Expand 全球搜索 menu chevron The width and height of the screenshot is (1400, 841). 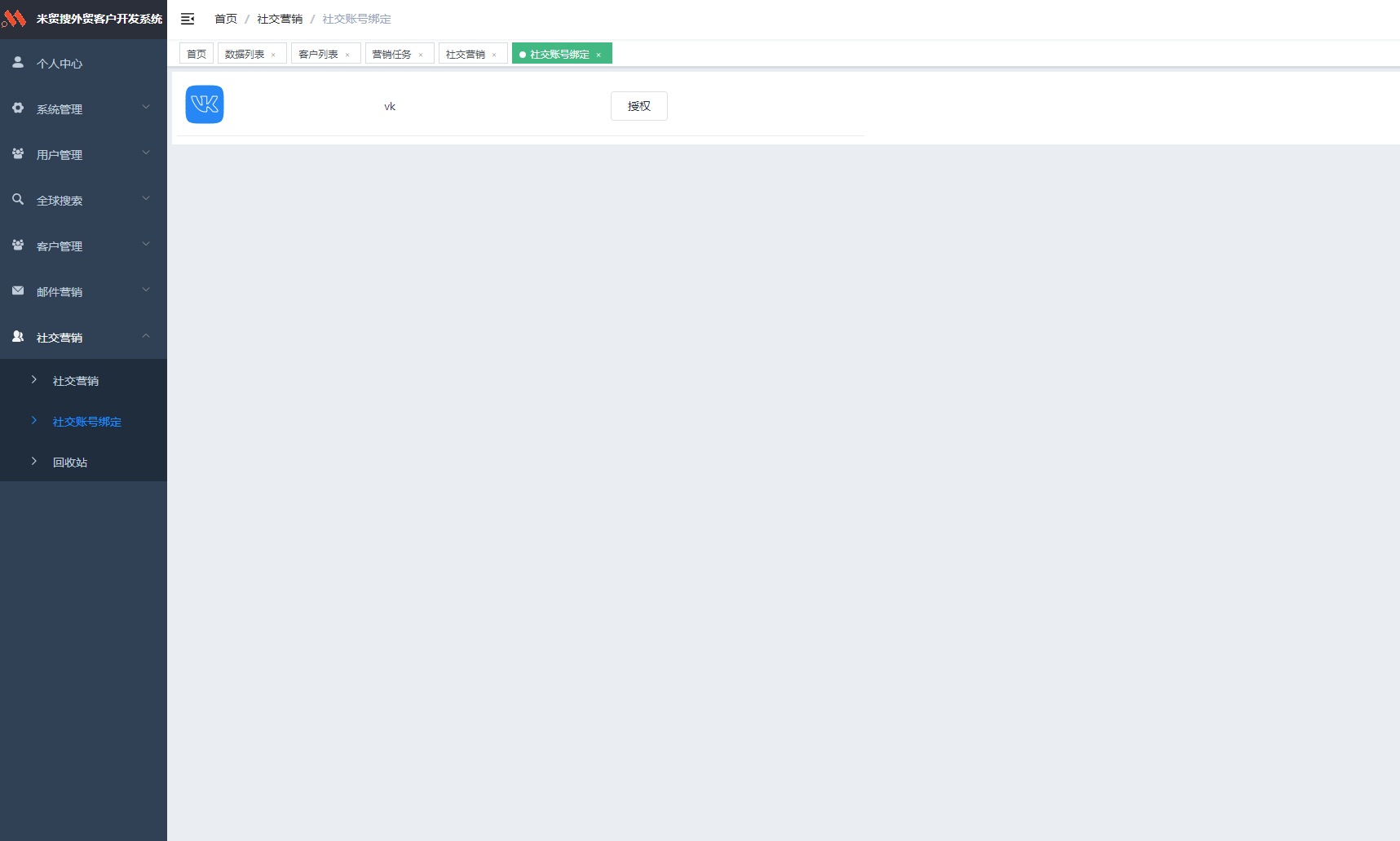[146, 198]
